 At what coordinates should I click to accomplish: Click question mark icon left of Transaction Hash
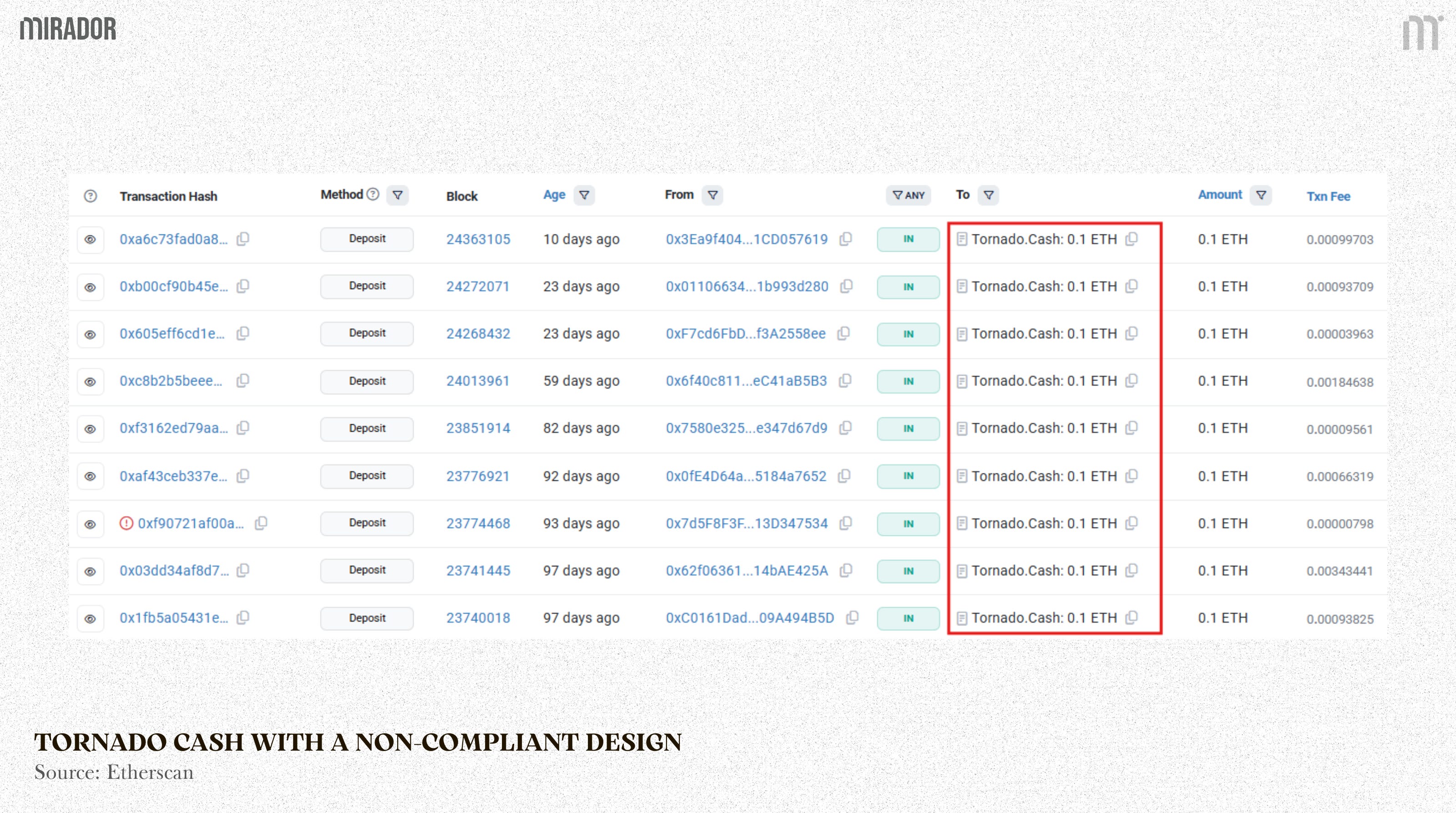tap(91, 196)
